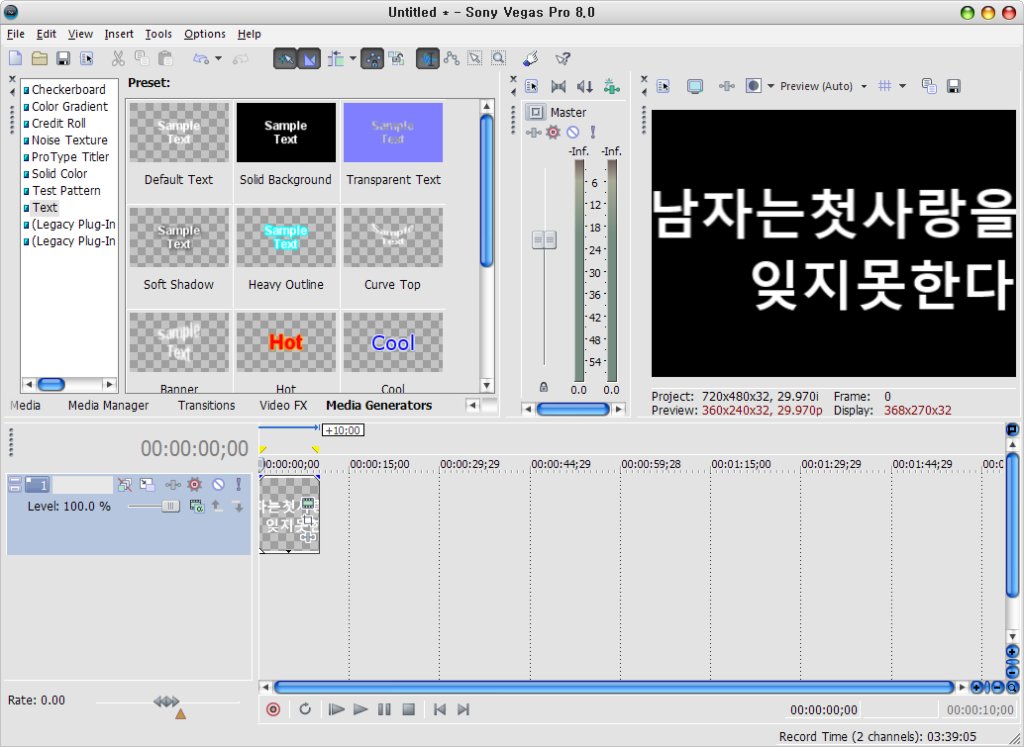The width and height of the screenshot is (1024, 747).
Task: Collapse the Media Generators docking panel arrow
Action: tap(12, 92)
